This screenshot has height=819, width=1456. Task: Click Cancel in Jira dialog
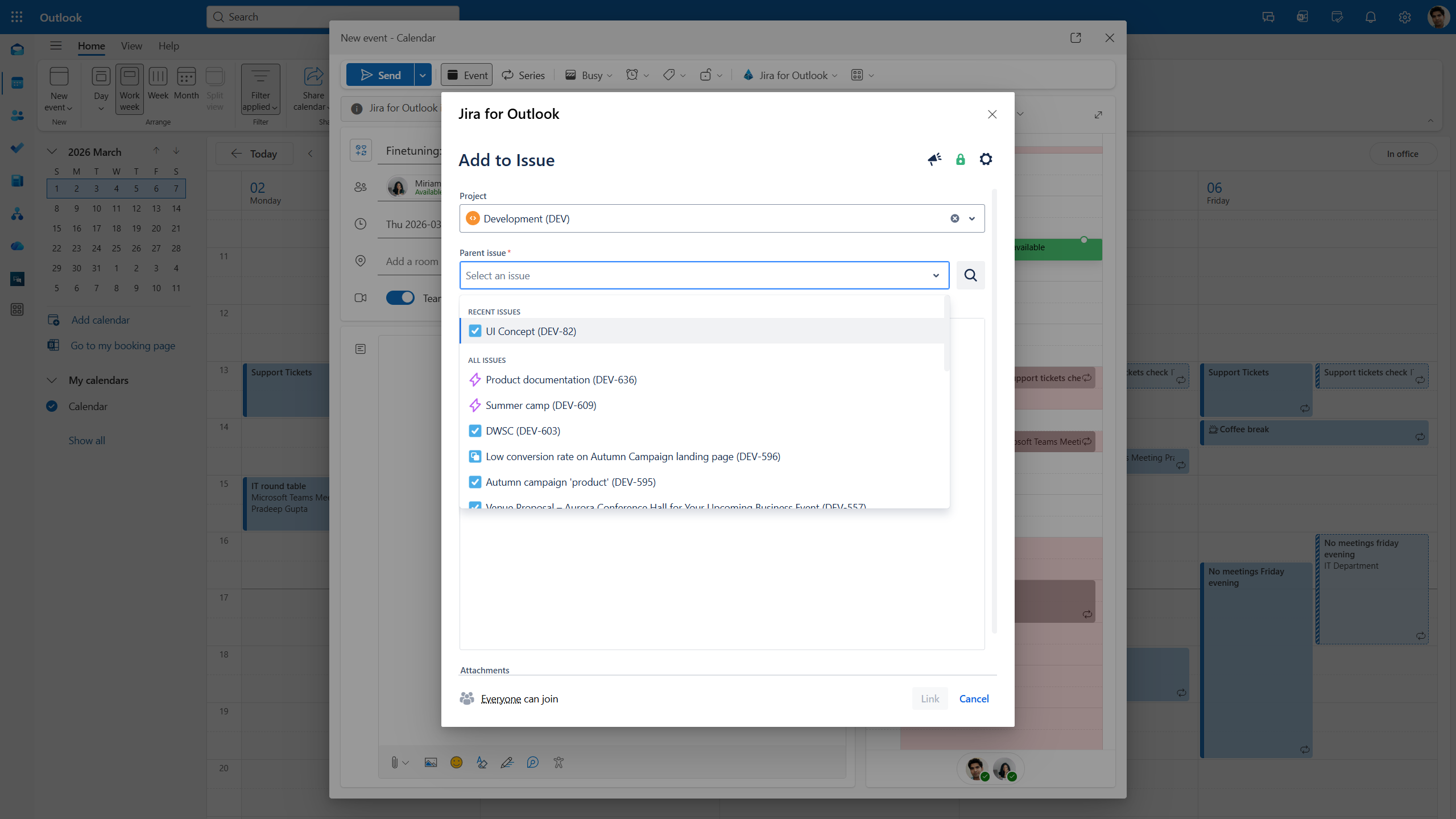click(x=974, y=698)
